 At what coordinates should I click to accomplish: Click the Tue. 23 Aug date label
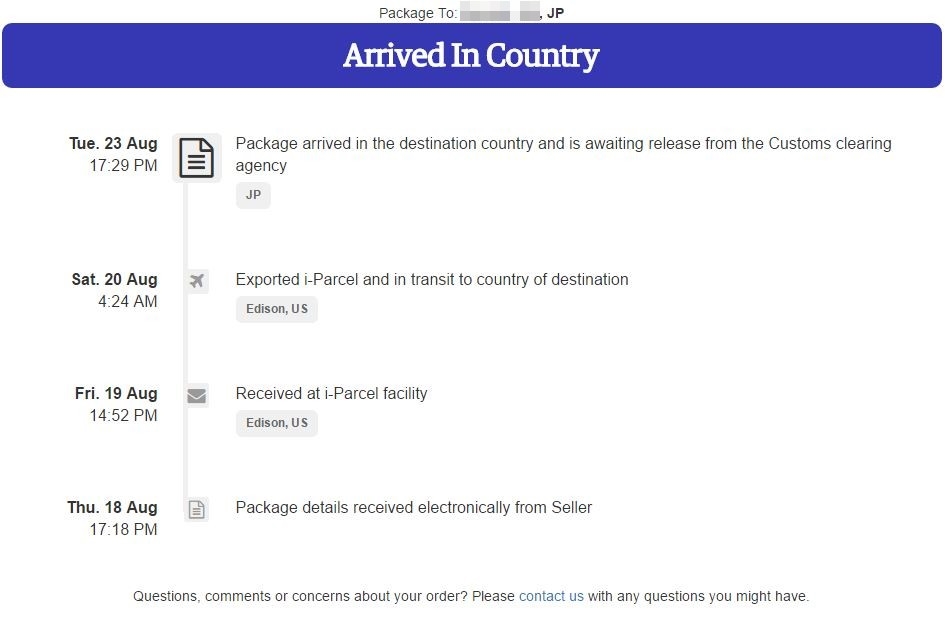[113, 143]
